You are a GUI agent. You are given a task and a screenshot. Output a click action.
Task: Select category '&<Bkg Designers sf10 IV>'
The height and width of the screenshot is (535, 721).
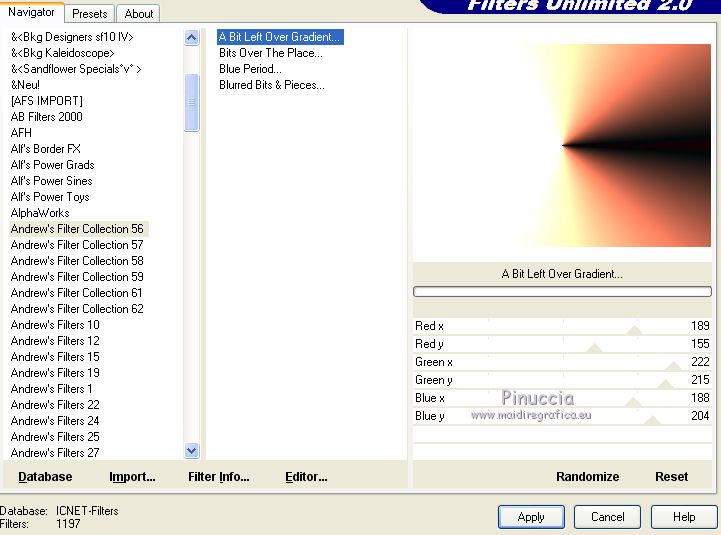(x=72, y=37)
